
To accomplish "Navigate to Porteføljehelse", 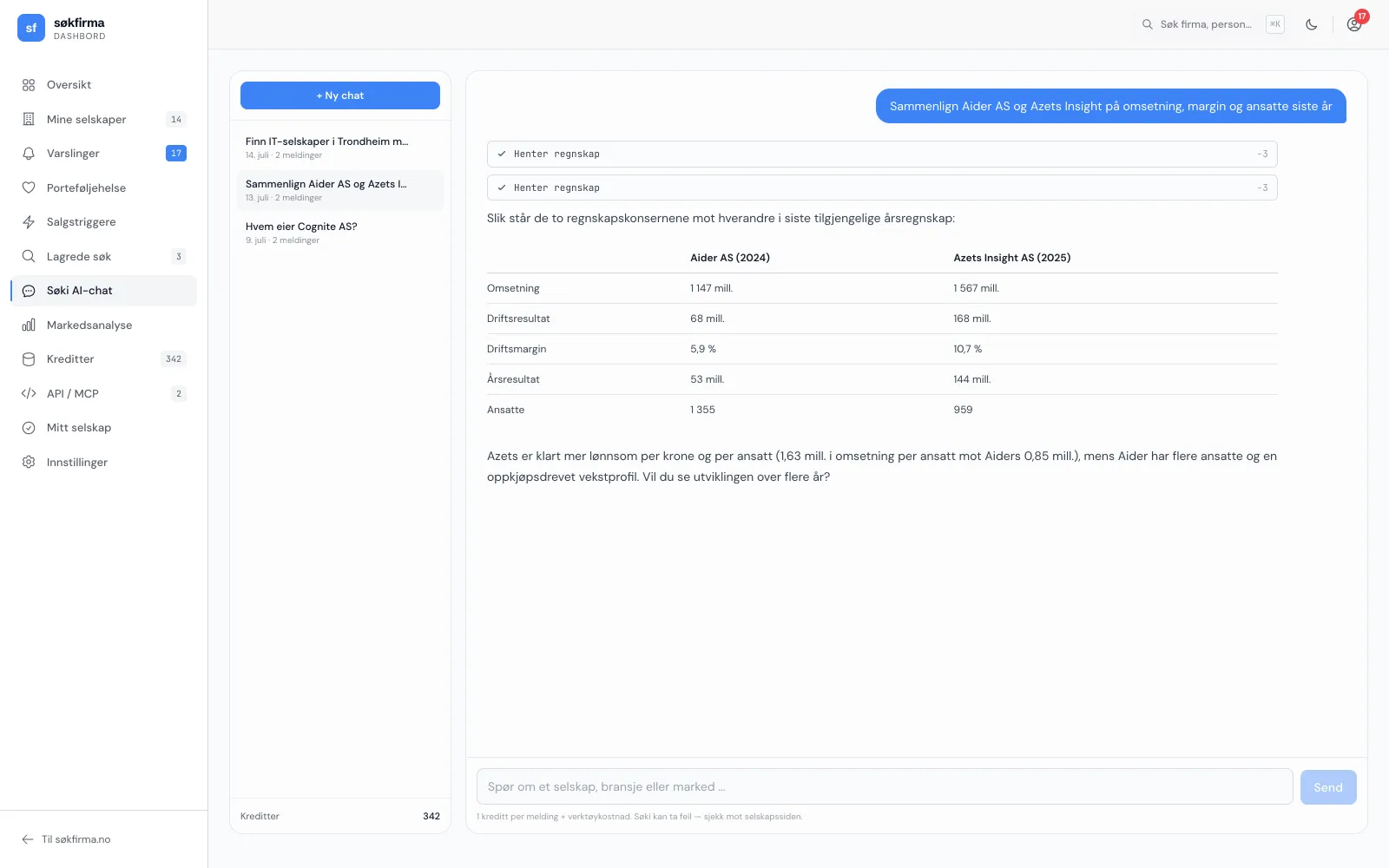I will 104,187.
